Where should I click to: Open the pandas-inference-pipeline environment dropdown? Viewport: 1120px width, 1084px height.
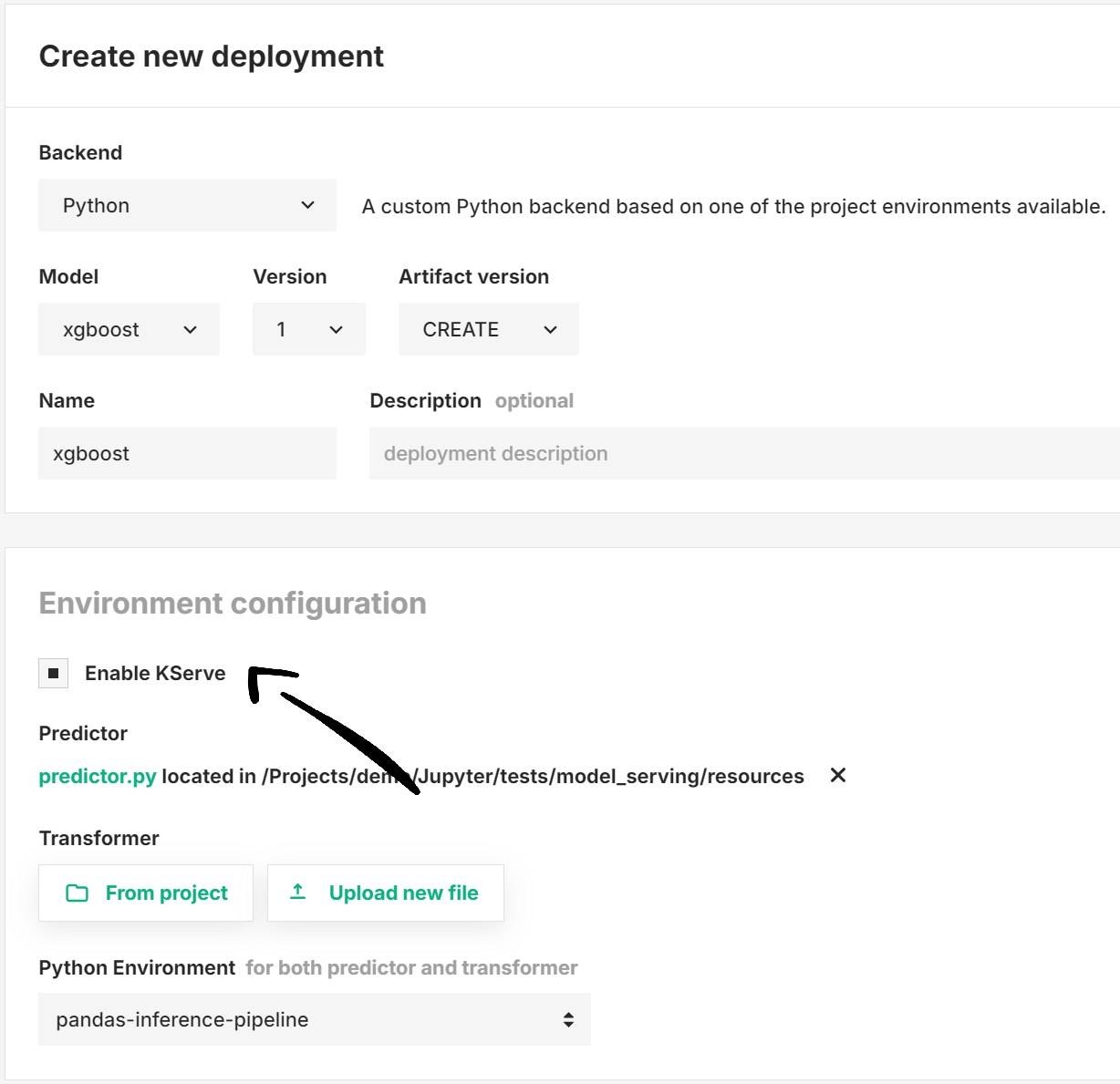[x=315, y=1019]
